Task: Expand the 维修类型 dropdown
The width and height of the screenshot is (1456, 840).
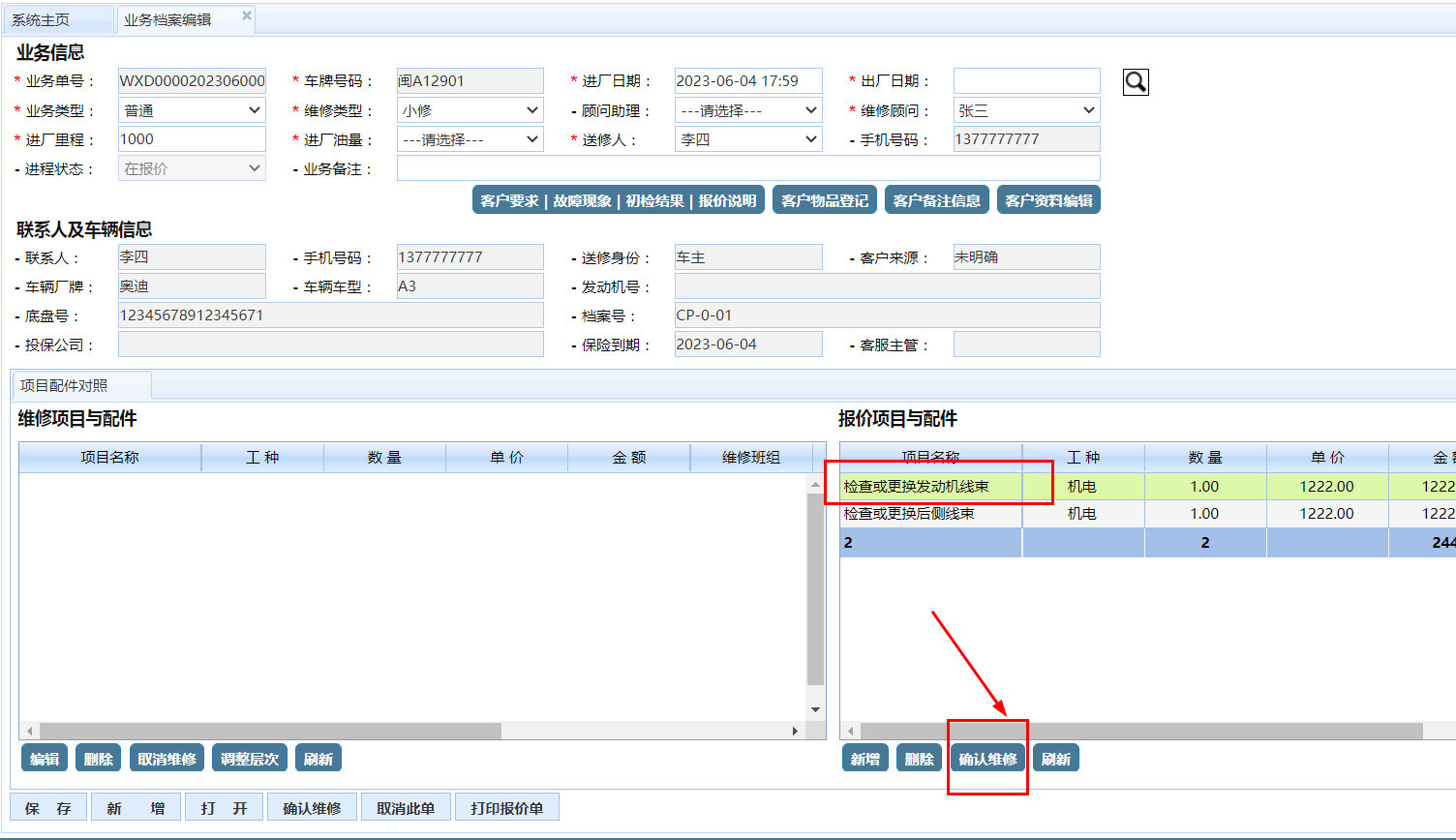Action: coord(470,110)
